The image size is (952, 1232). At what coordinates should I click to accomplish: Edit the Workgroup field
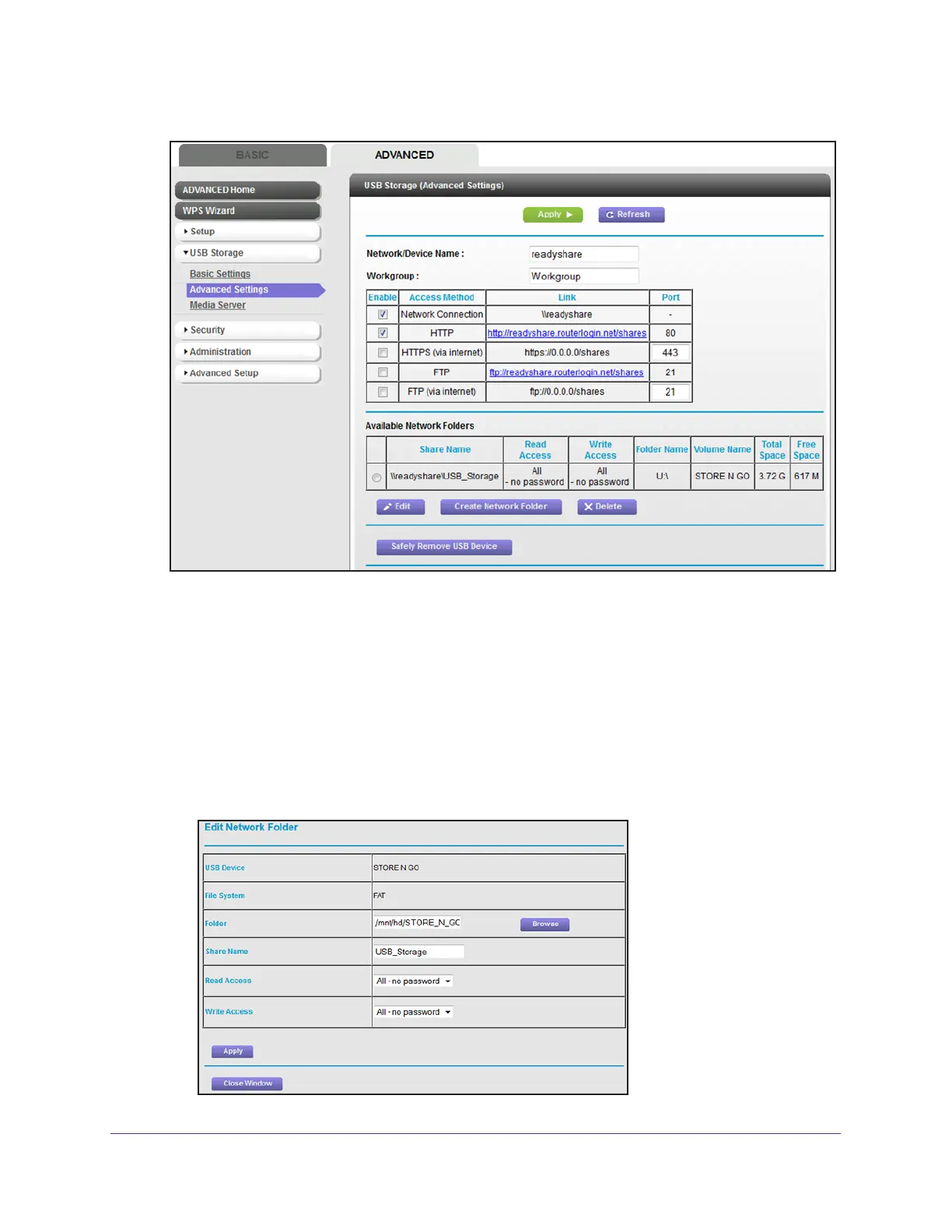[x=584, y=276]
